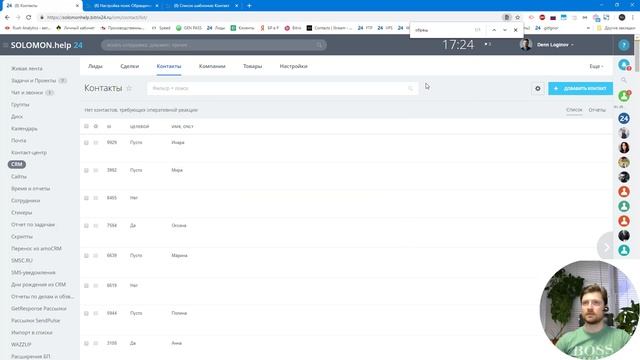Open WAZZUP in the left menu
Viewport: 640px width, 360px height.
pos(21,344)
